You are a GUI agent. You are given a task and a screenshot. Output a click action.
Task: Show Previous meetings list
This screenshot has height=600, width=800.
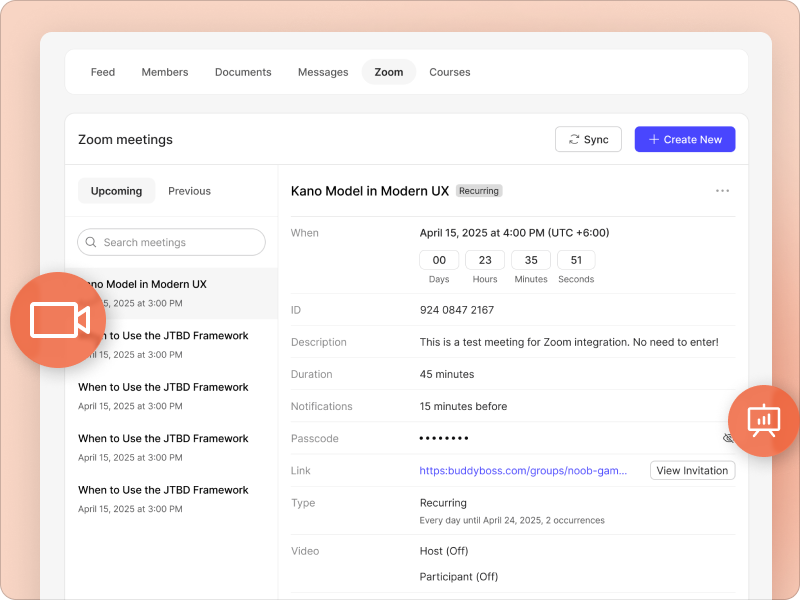(x=189, y=191)
